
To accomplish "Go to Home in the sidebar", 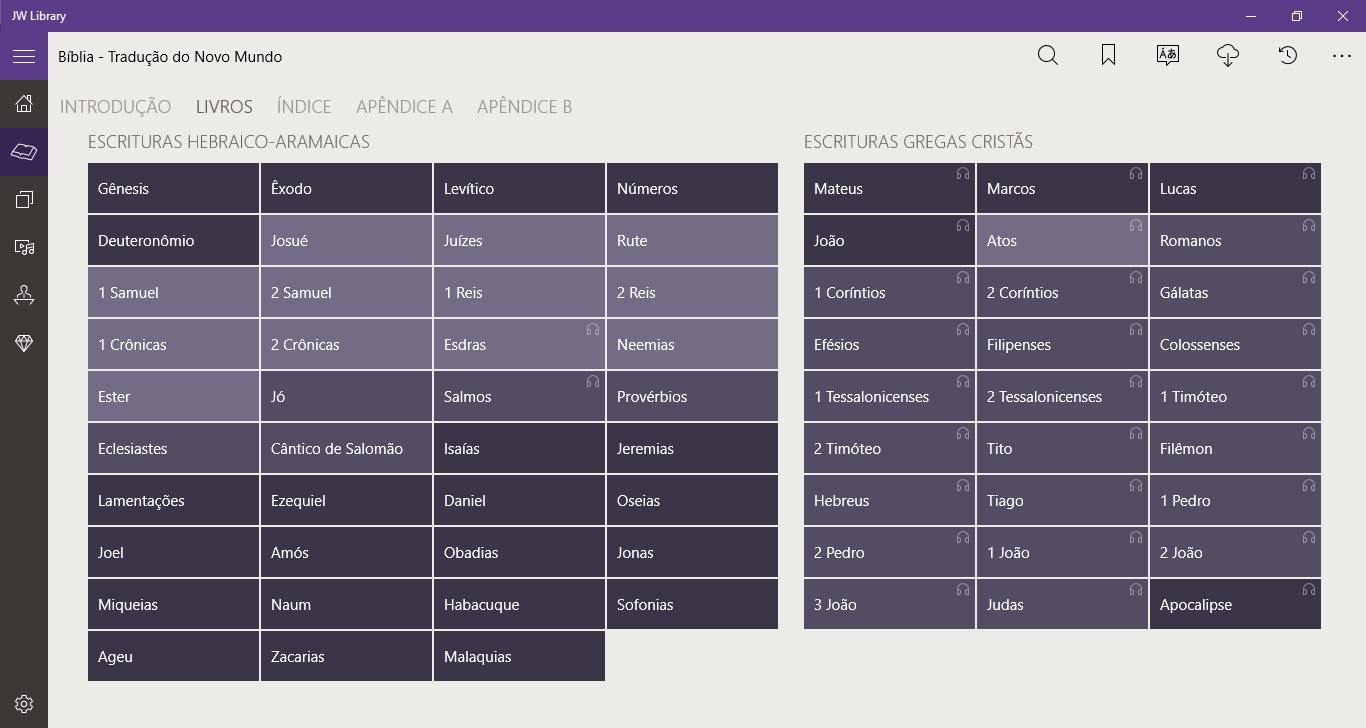I will [24, 104].
